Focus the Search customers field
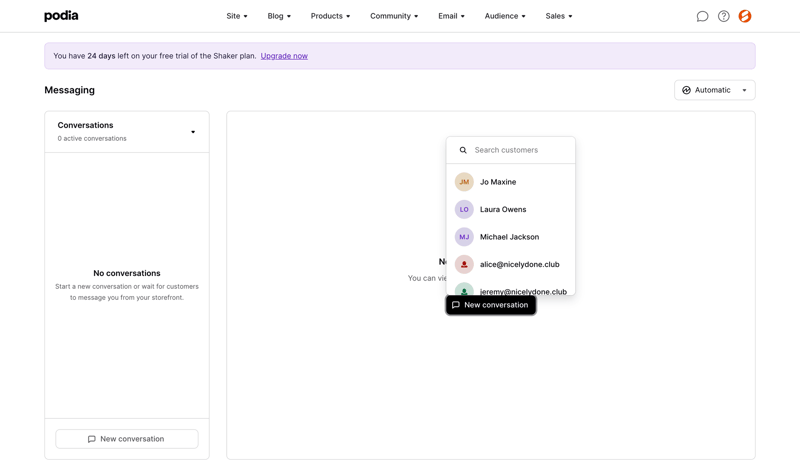The width and height of the screenshot is (800, 470). click(x=511, y=150)
